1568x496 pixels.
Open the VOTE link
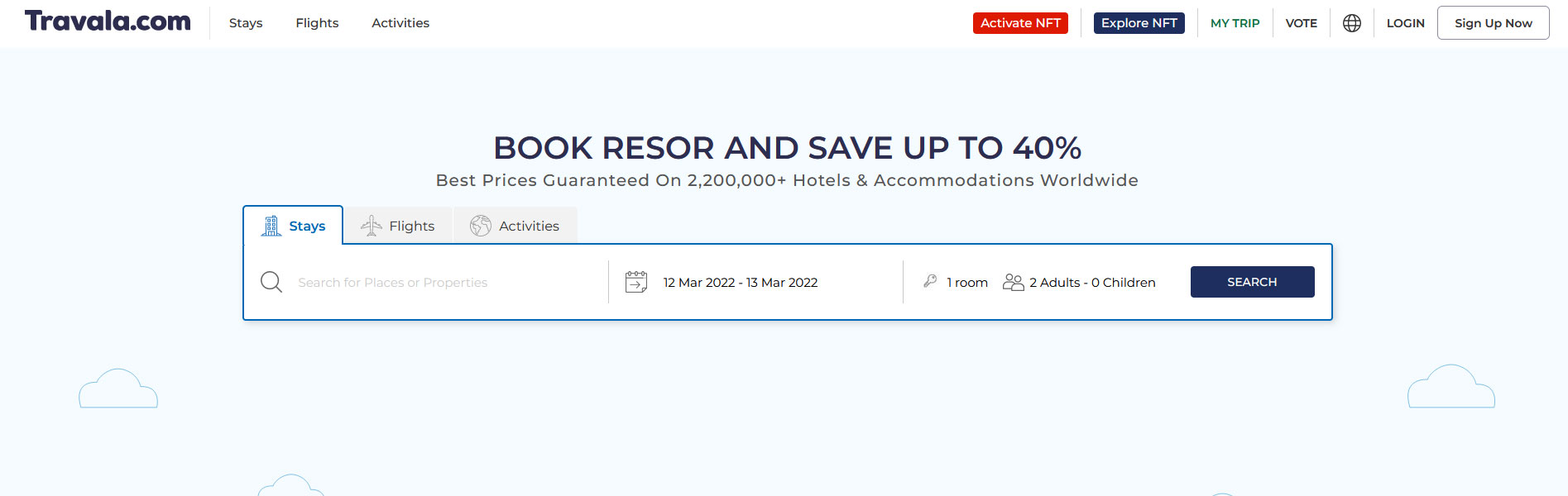point(1302,23)
